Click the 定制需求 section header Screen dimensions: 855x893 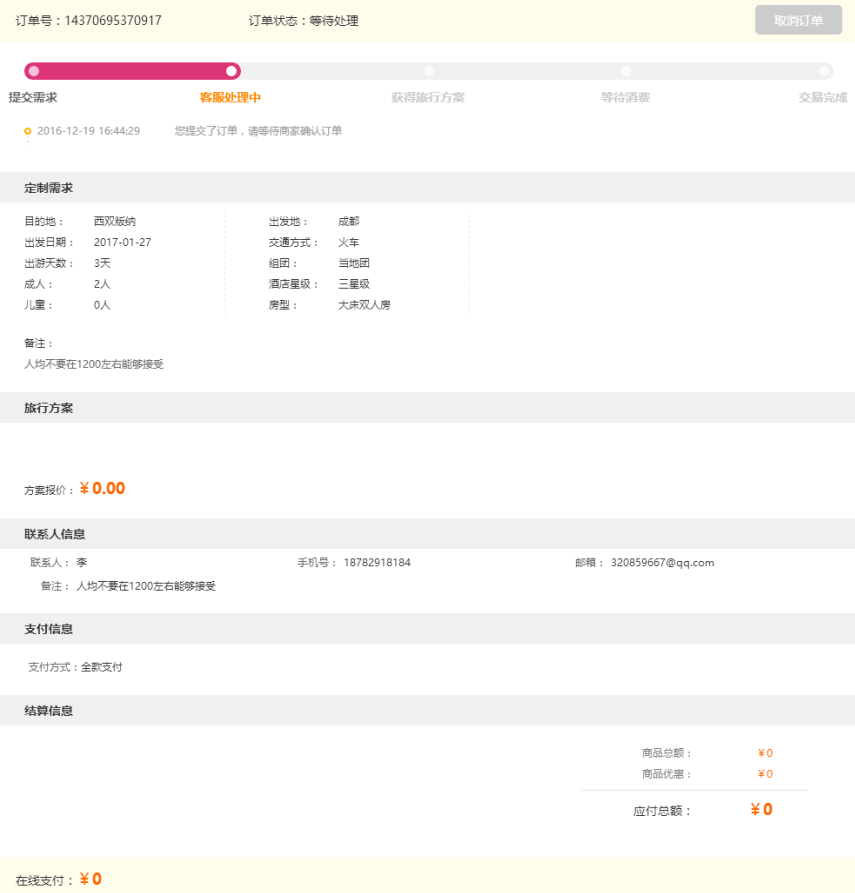pyautogui.click(x=49, y=188)
